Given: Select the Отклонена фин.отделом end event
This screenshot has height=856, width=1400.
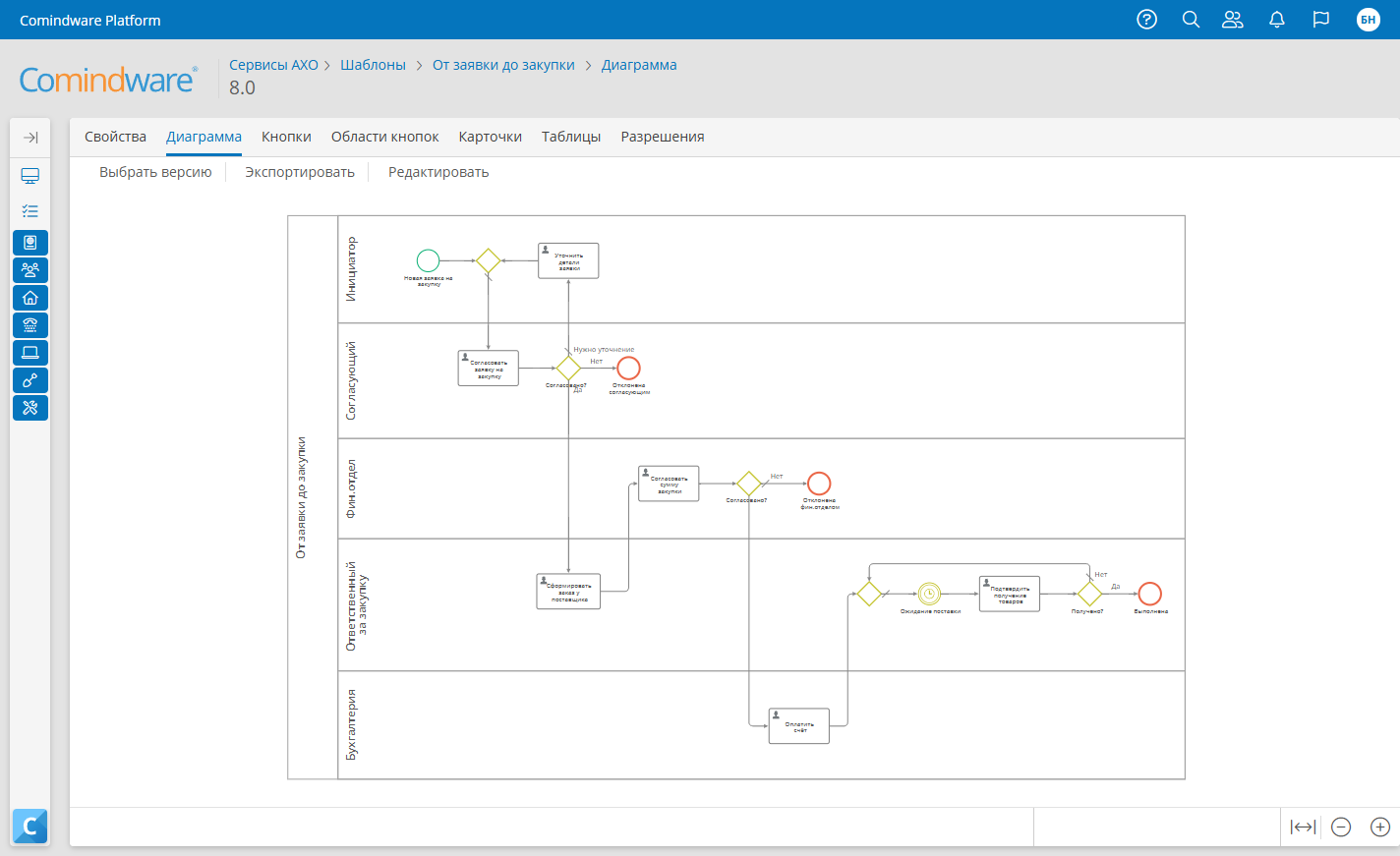Looking at the screenshot, I should (x=819, y=484).
